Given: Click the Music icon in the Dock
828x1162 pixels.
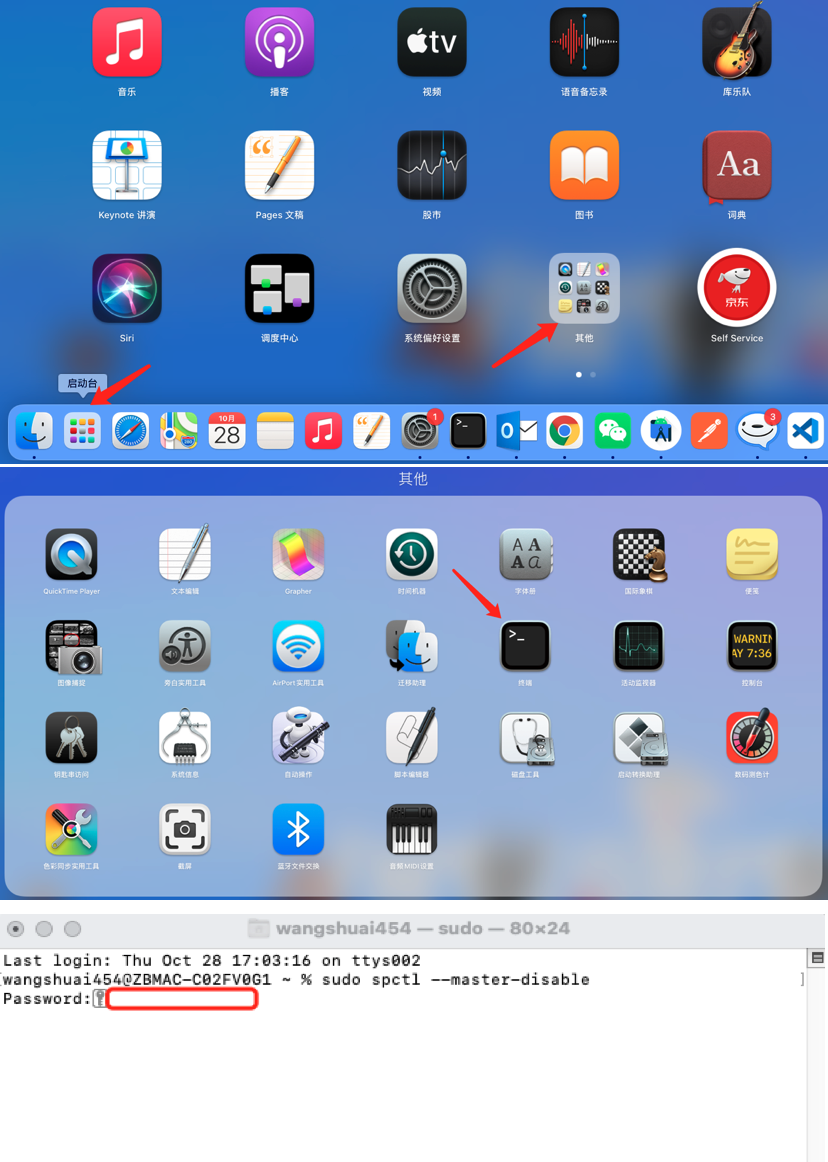Looking at the screenshot, I should tap(323, 431).
